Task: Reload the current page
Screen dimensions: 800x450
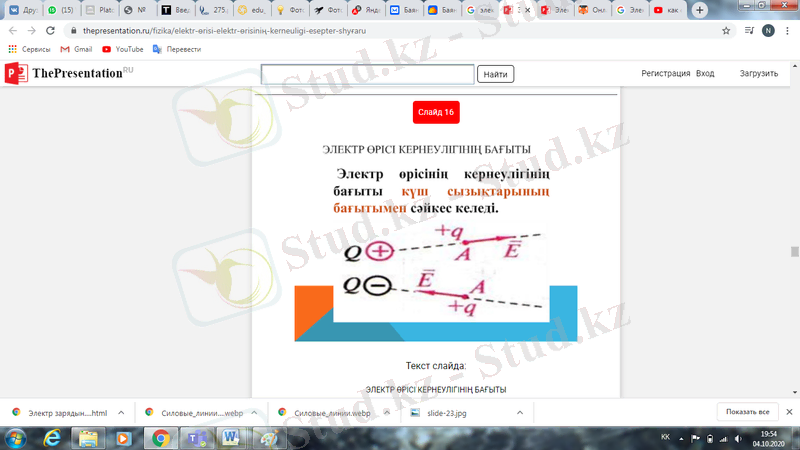Action: (x=50, y=31)
